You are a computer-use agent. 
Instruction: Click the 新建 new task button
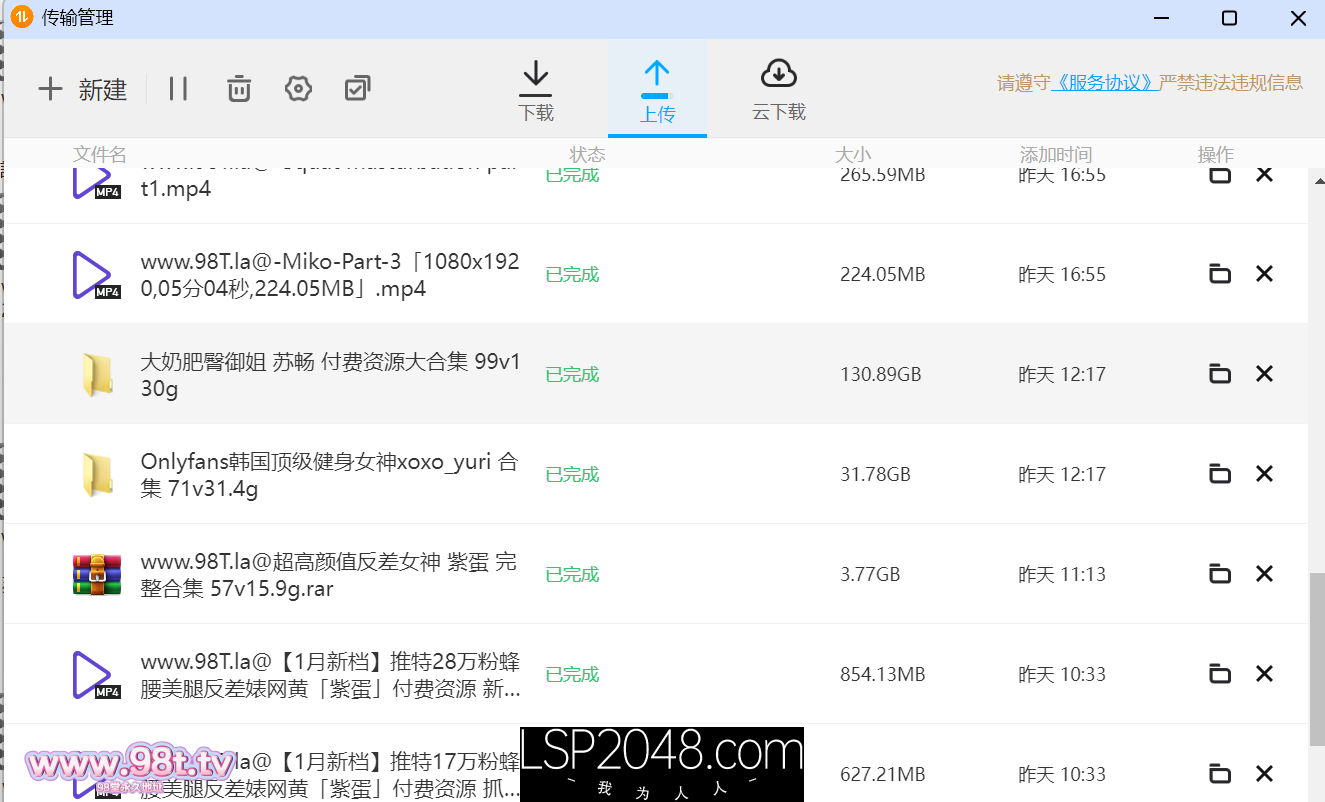click(x=83, y=89)
